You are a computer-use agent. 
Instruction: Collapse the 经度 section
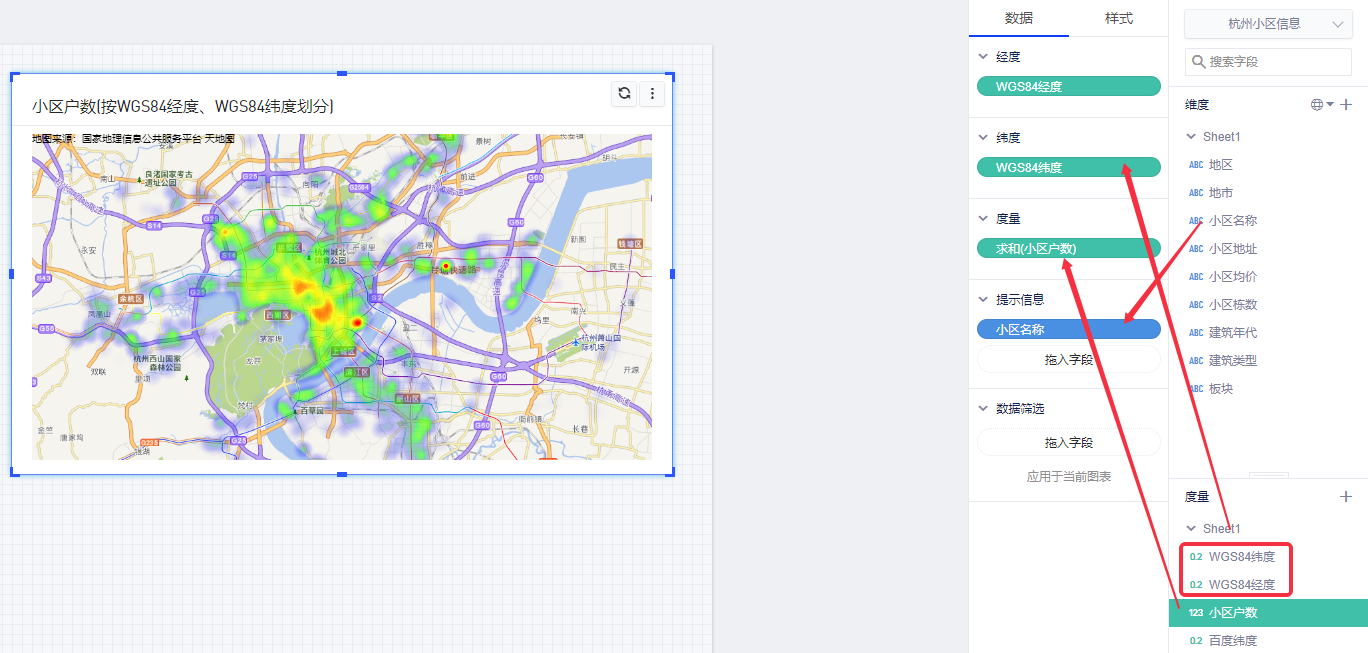(983, 58)
